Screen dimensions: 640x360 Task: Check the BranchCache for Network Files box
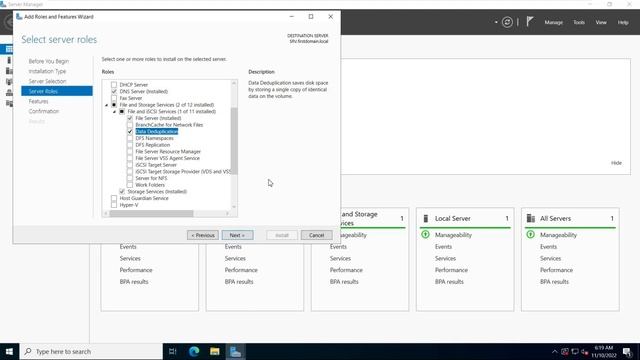pos(130,125)
